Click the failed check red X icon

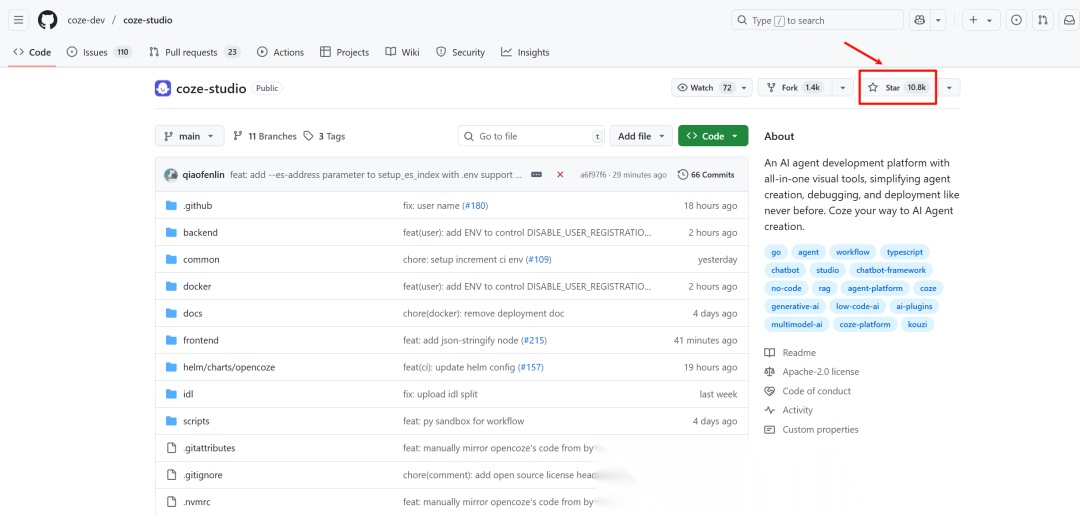click(560, 175)
